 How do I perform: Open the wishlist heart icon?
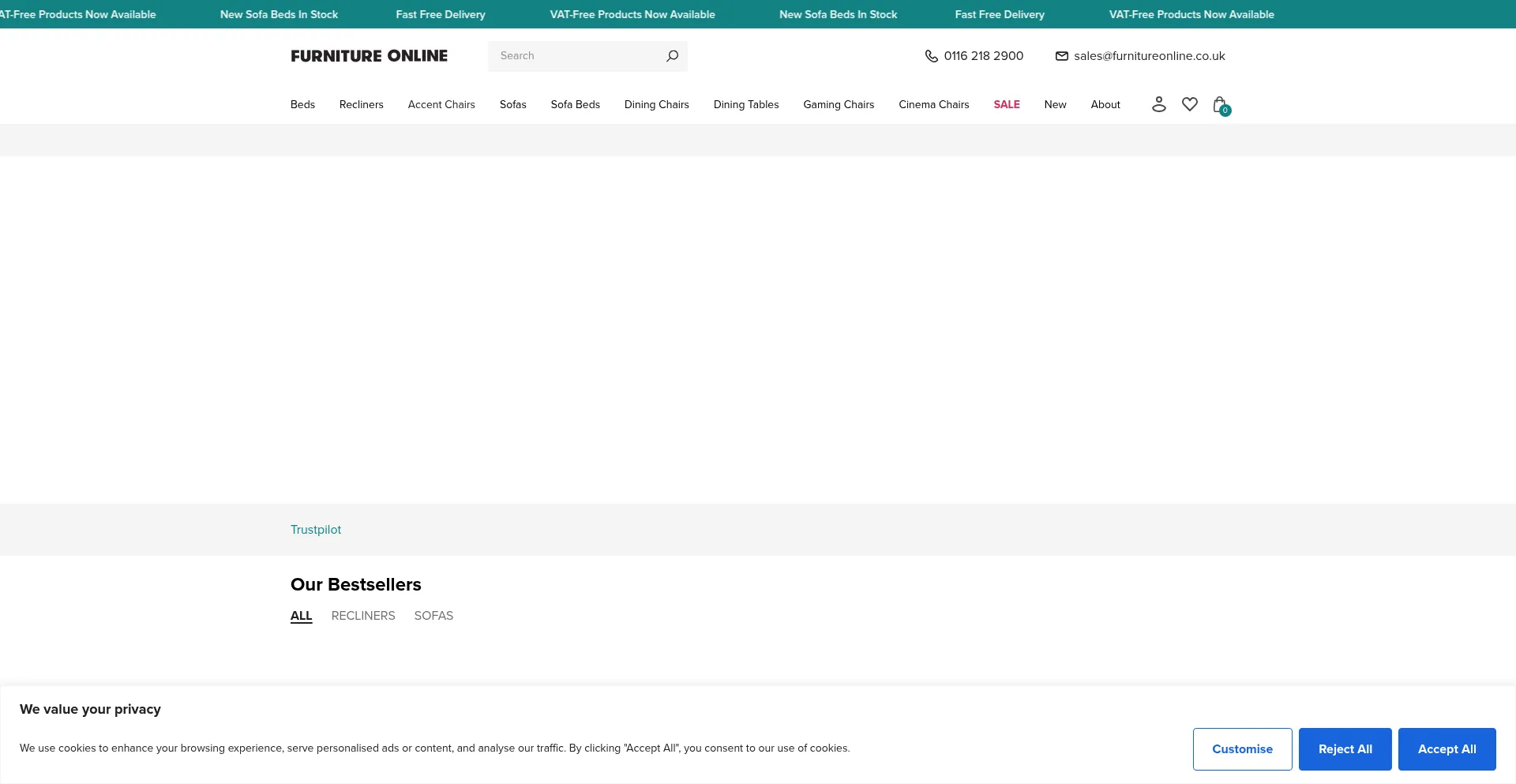pyautogui.click(x=1190, y=104)
